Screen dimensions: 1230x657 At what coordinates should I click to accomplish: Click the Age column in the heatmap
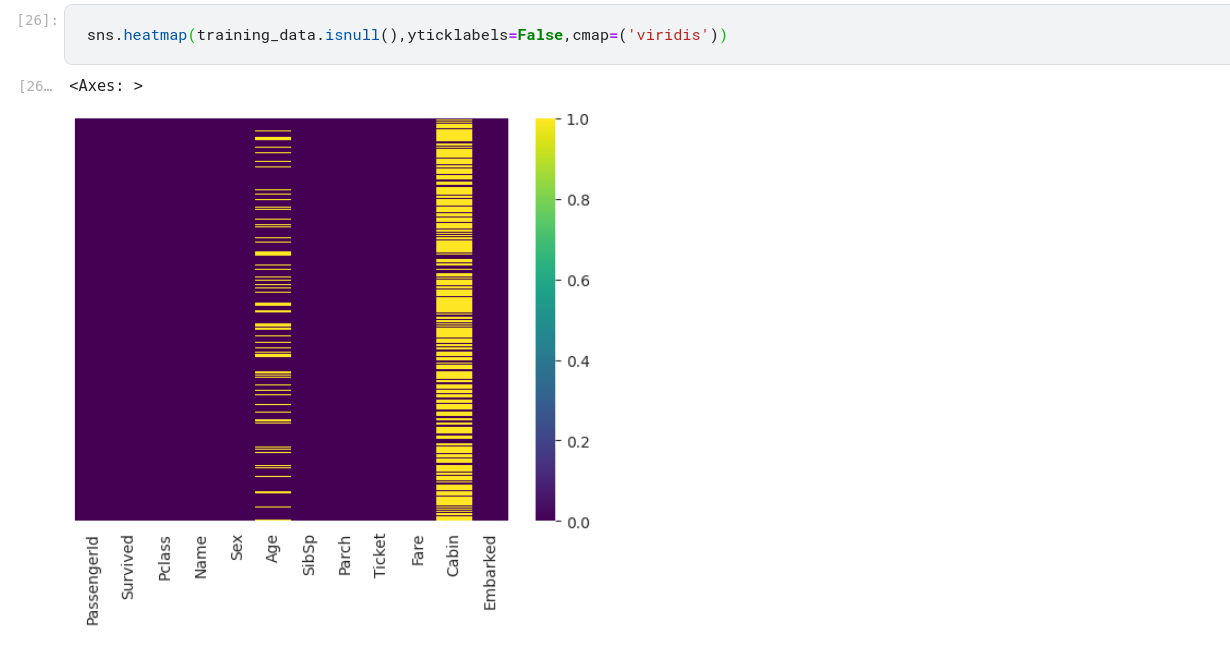273,320
